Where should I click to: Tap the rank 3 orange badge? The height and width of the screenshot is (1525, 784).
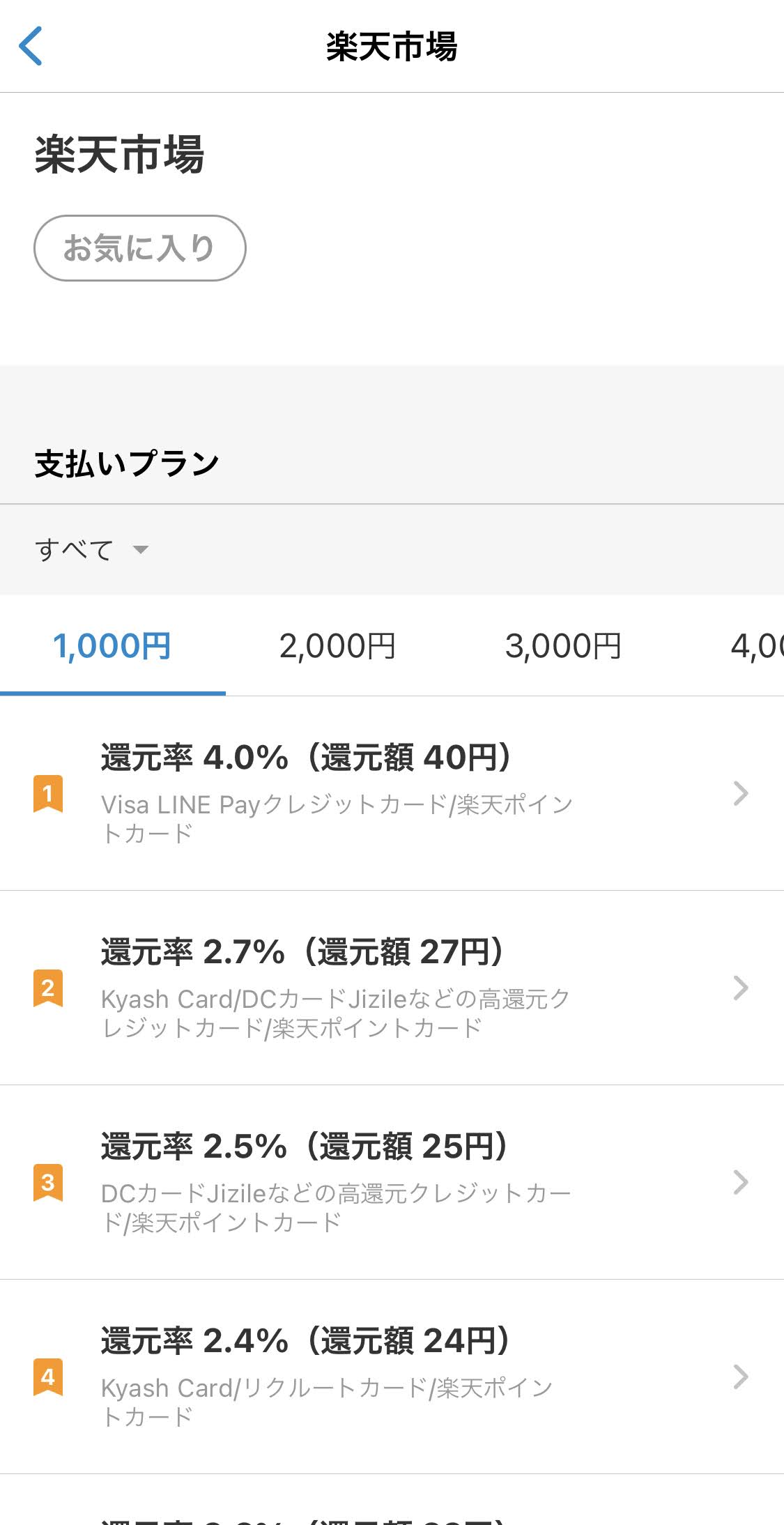point(48,1182)
